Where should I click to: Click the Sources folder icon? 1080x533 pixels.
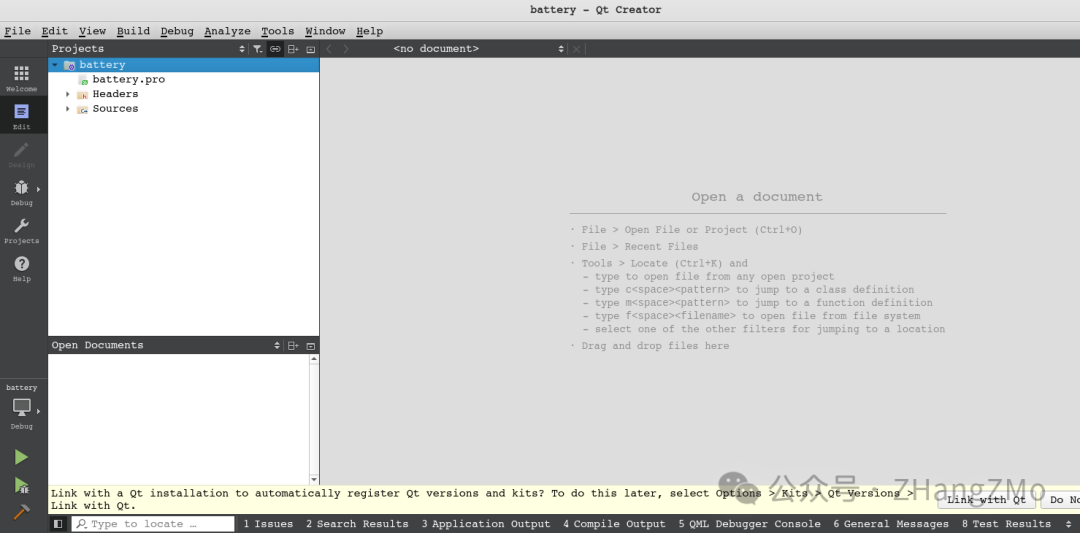83,109
